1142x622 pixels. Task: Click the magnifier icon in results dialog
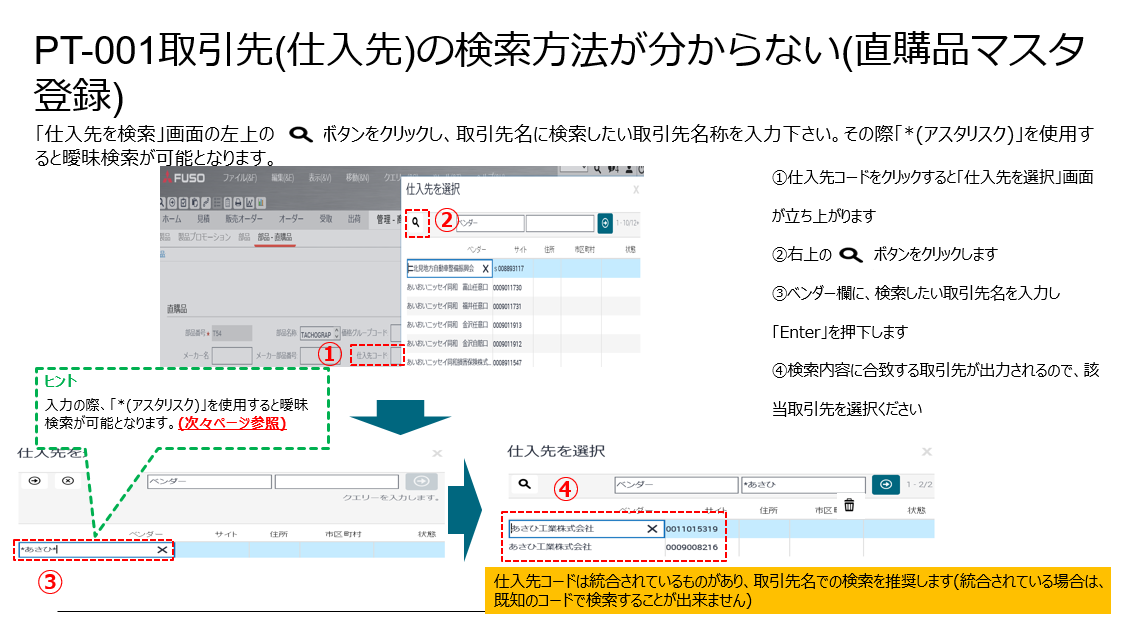(524, 484)
